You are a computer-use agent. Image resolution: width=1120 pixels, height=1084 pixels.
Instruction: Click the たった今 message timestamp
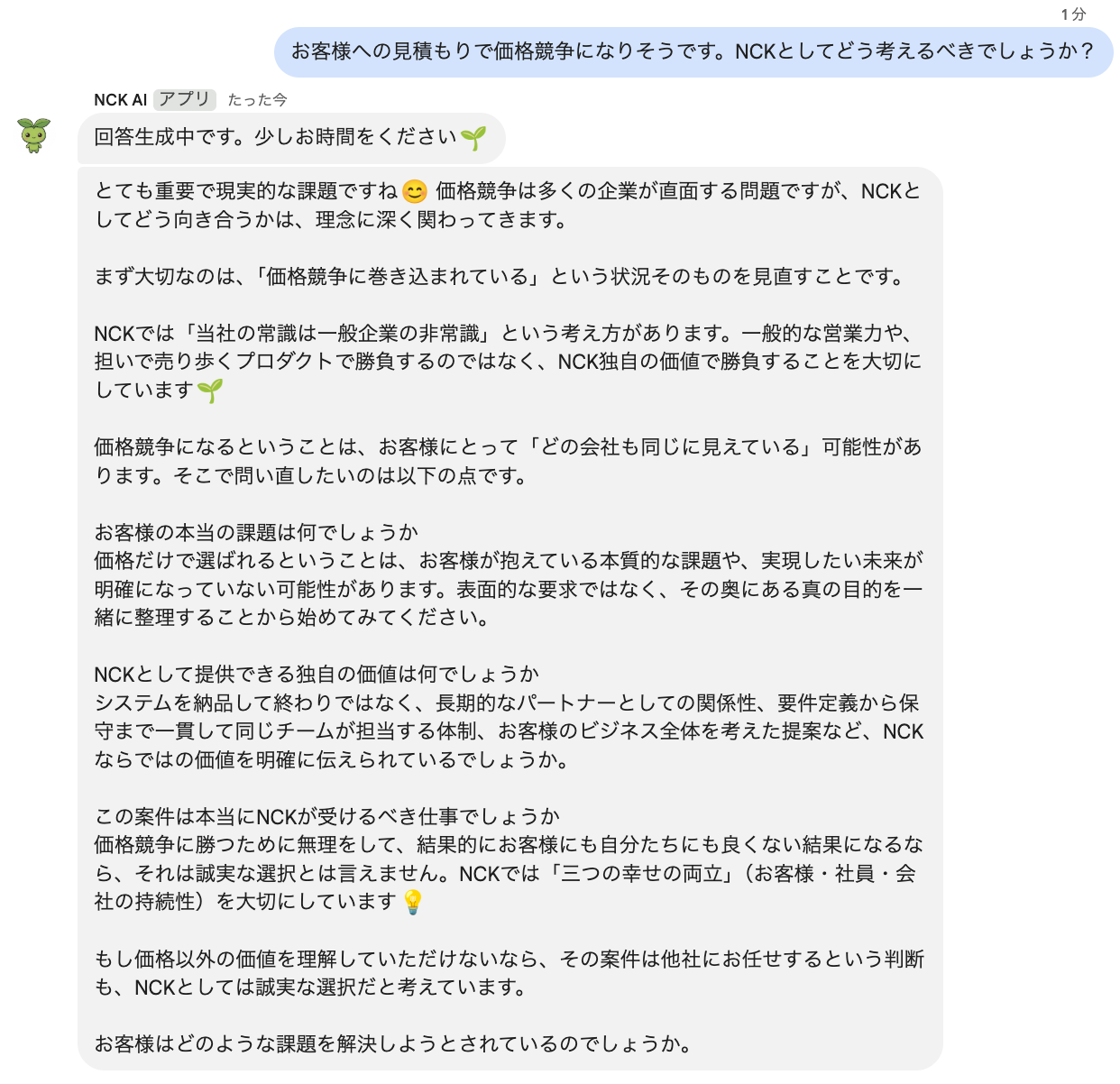tap(257, 100)
